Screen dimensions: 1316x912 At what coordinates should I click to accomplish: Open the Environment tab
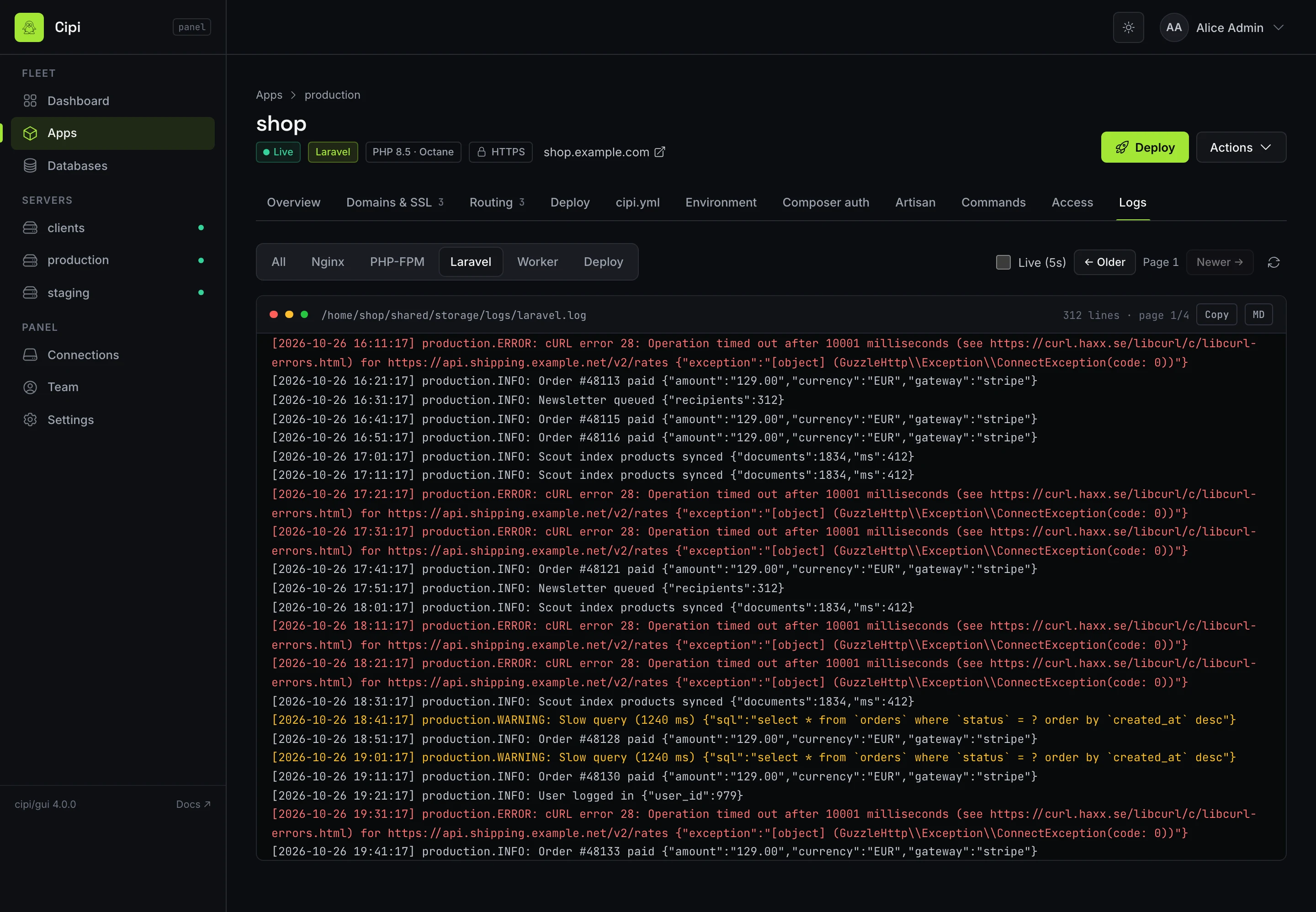click(x=721, y=202)
